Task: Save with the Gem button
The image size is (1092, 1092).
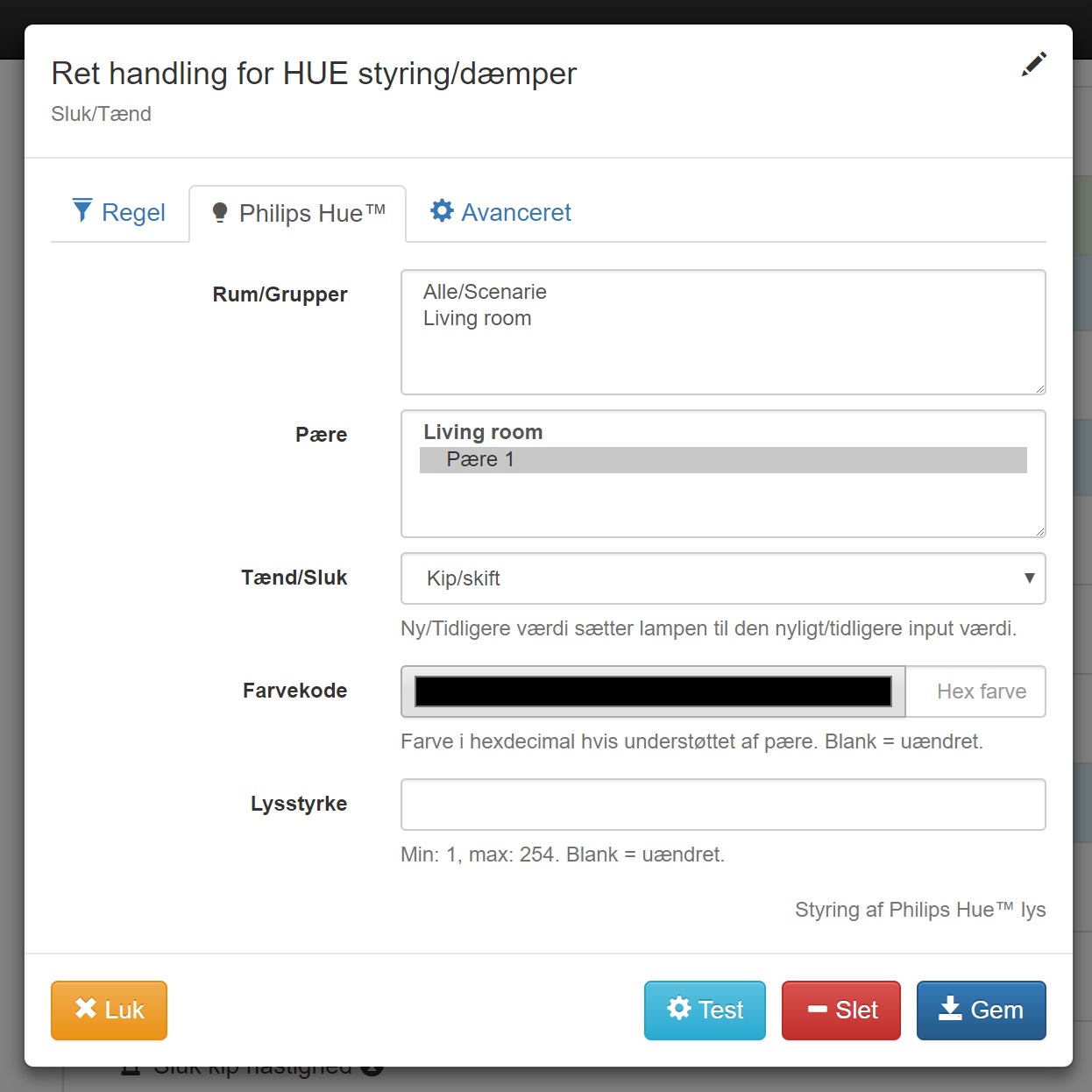Action: 982,1010
